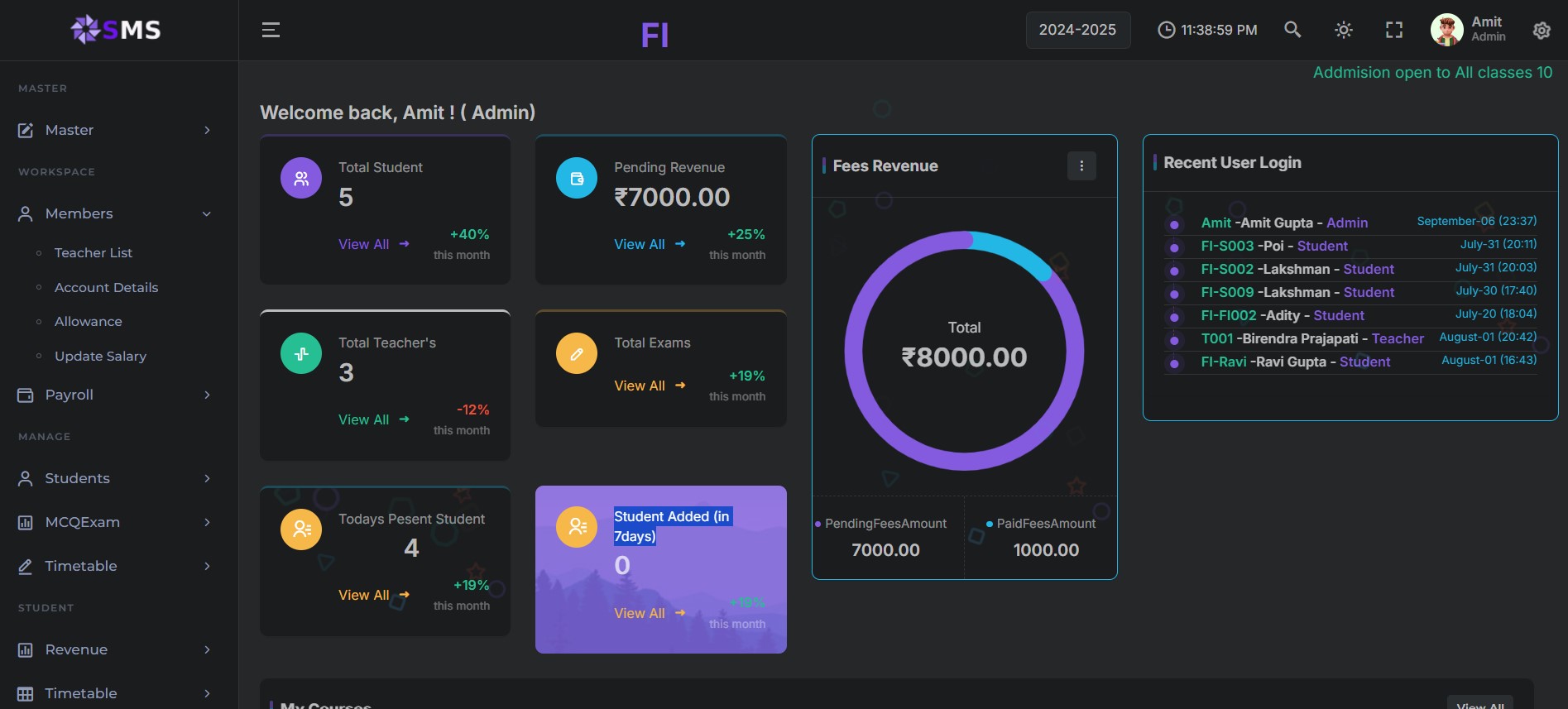Click the hamburger menu icon

pyautogui.click(x=271, y=31)
